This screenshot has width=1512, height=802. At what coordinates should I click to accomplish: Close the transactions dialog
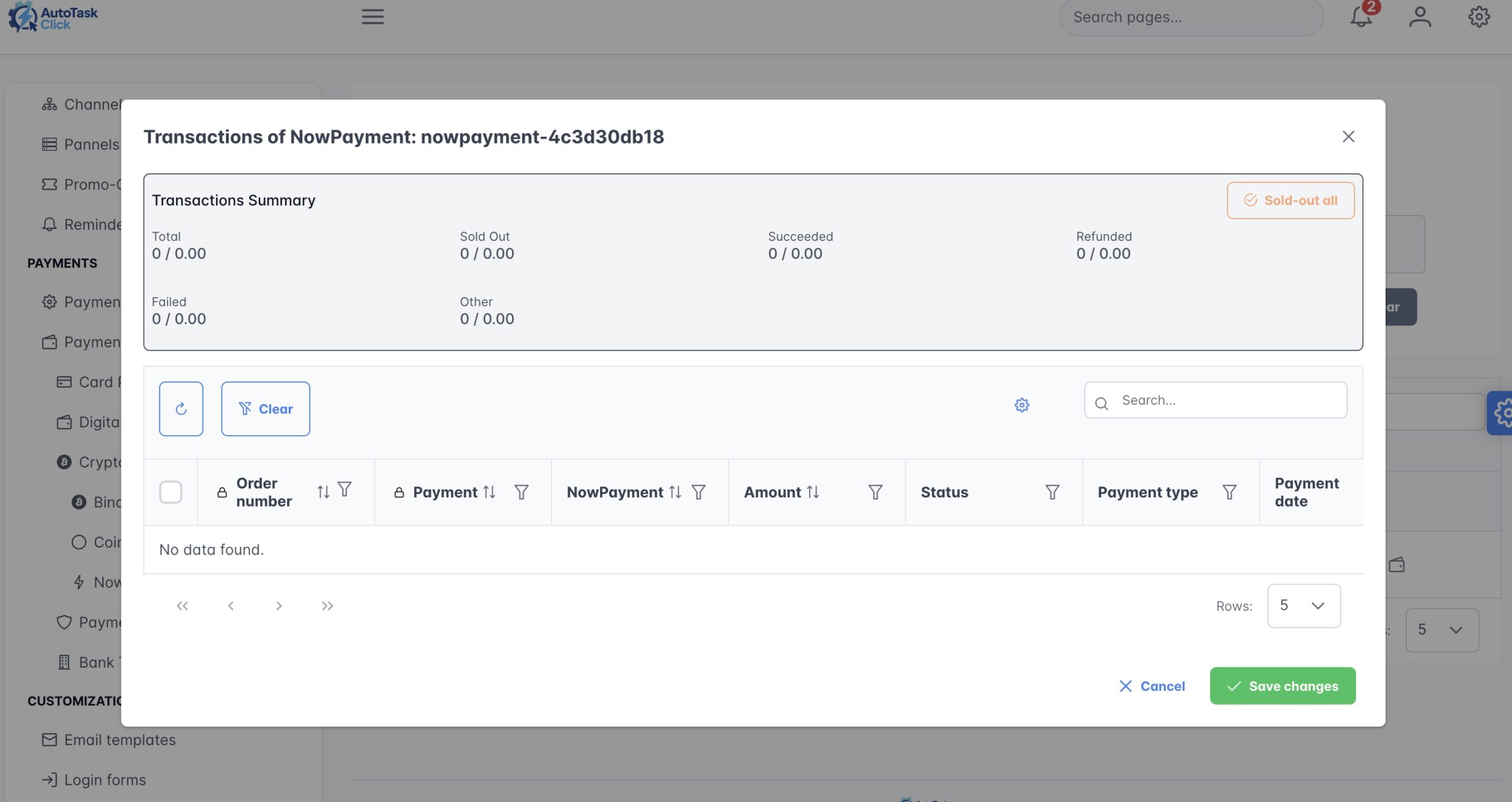pos(1348,137)
